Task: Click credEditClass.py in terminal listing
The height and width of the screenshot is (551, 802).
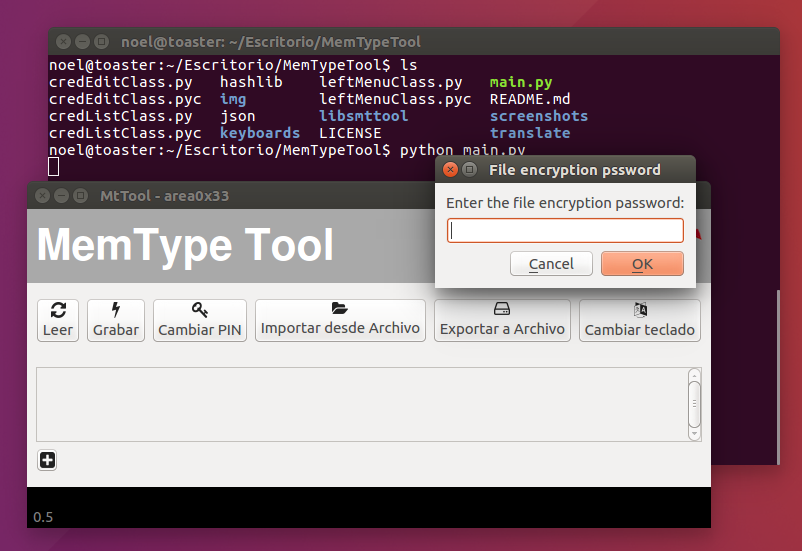Action: [121, 82]
